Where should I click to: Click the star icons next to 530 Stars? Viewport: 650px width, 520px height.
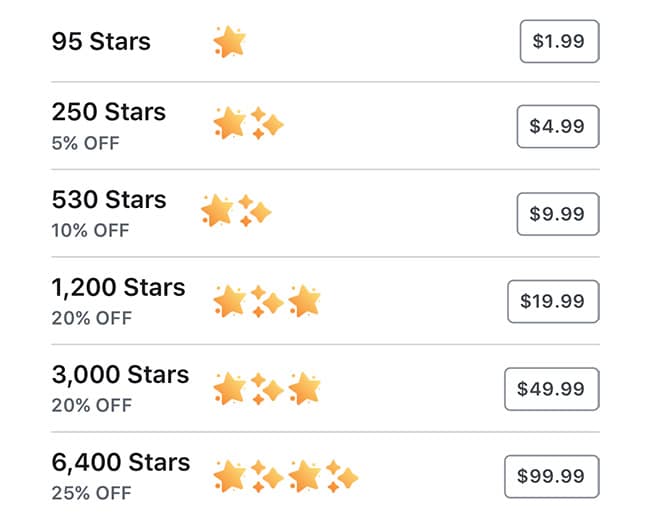[x=236, y=211]
